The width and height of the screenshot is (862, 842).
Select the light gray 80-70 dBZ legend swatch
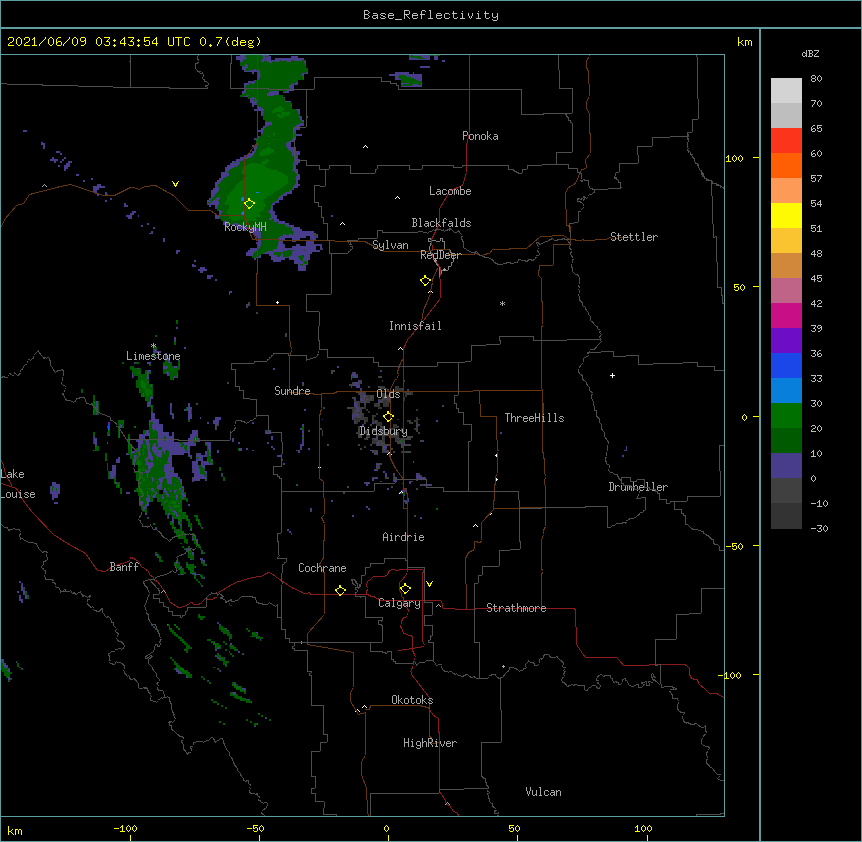(786, 91)
